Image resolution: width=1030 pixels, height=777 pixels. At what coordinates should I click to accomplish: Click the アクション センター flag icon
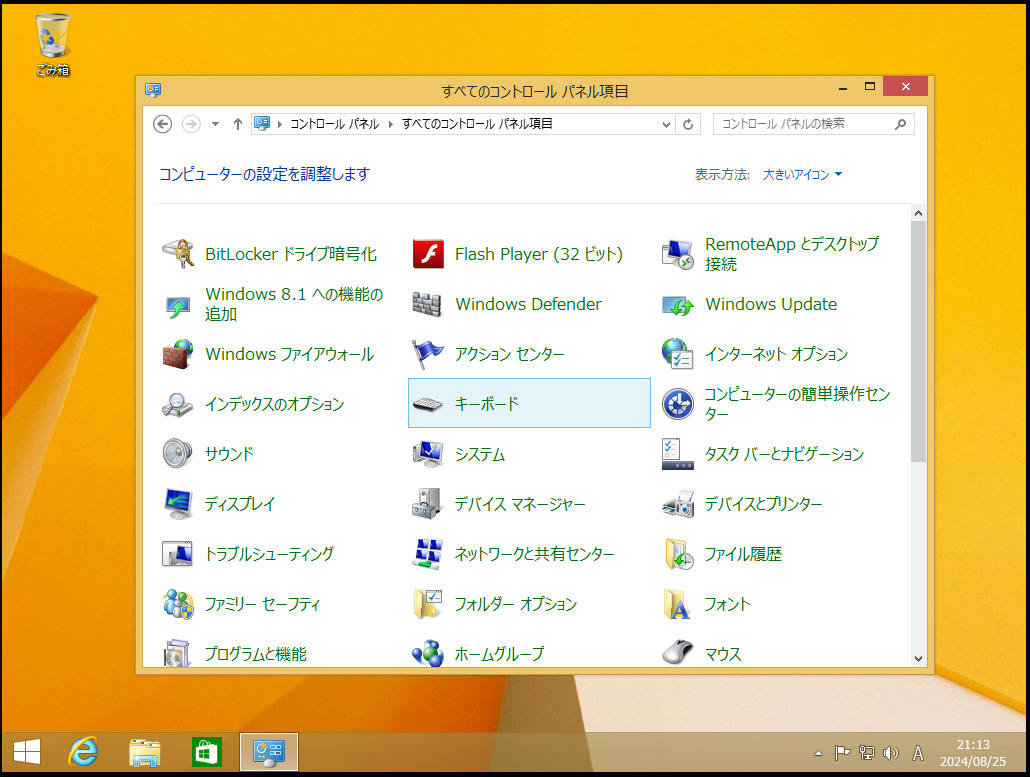tap(428, 354)
